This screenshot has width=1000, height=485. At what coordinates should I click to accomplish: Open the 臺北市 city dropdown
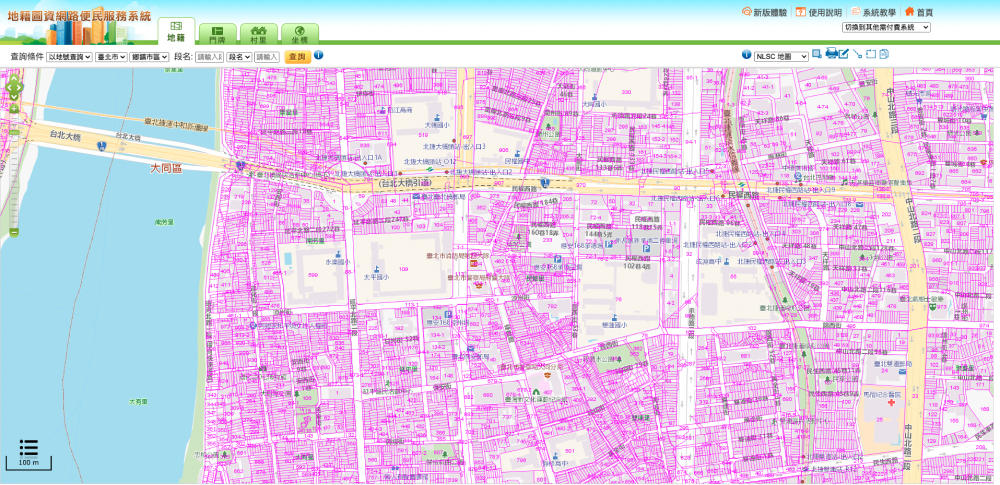pos(110,57)
